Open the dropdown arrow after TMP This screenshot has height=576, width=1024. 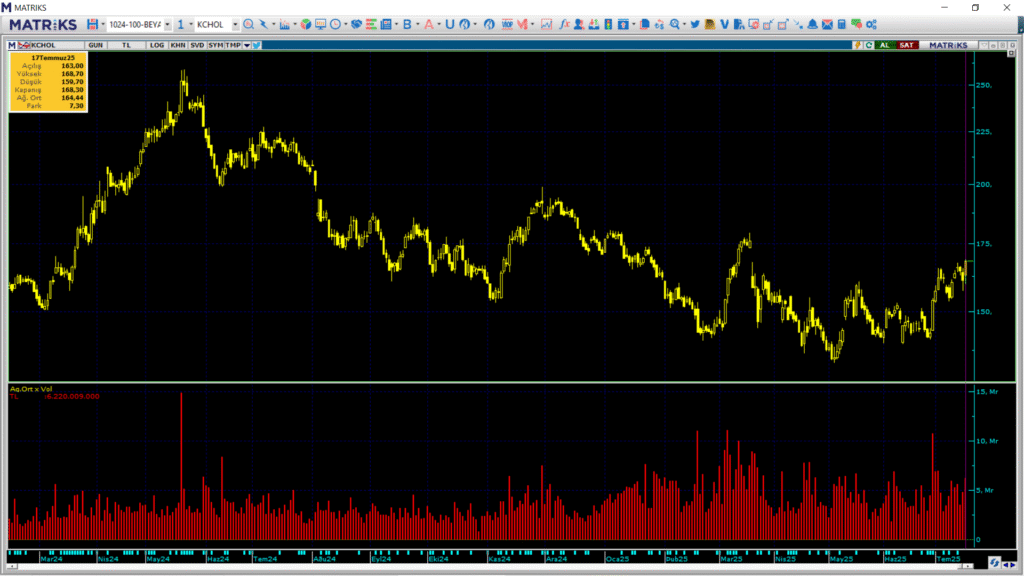(246, 45)
